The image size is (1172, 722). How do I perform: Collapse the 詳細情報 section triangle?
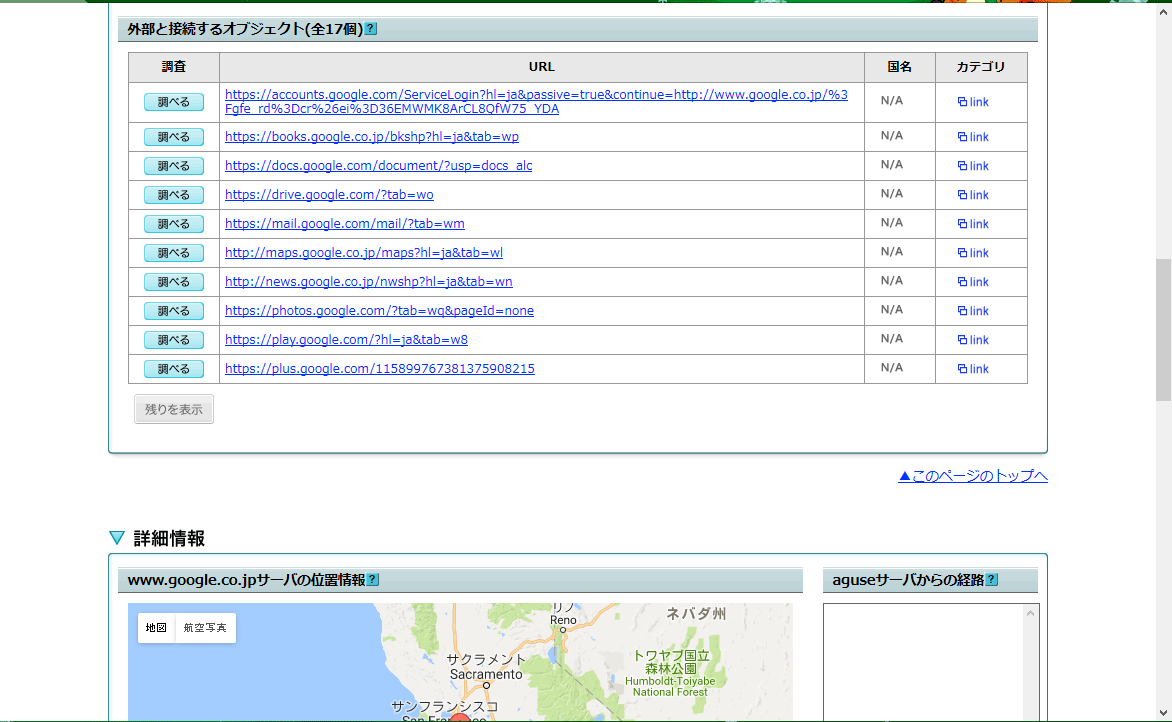tap(117, 538)
